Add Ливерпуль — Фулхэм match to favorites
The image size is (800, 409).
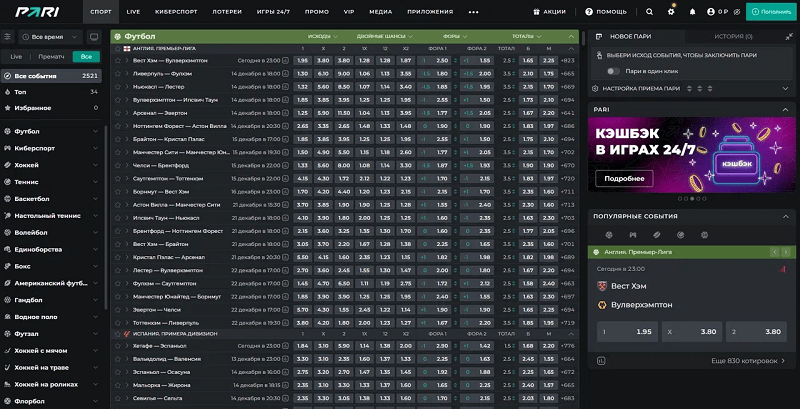point(117,73)
